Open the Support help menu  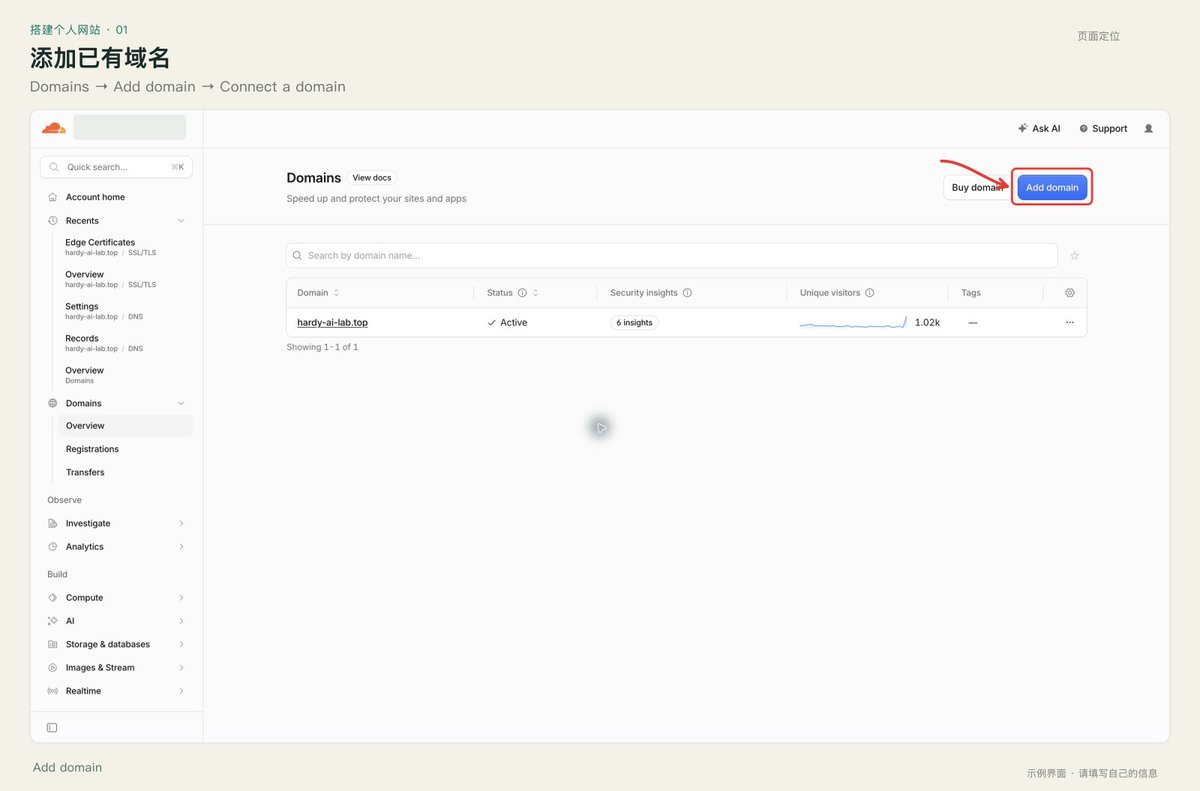click(x=1103, y=128)
